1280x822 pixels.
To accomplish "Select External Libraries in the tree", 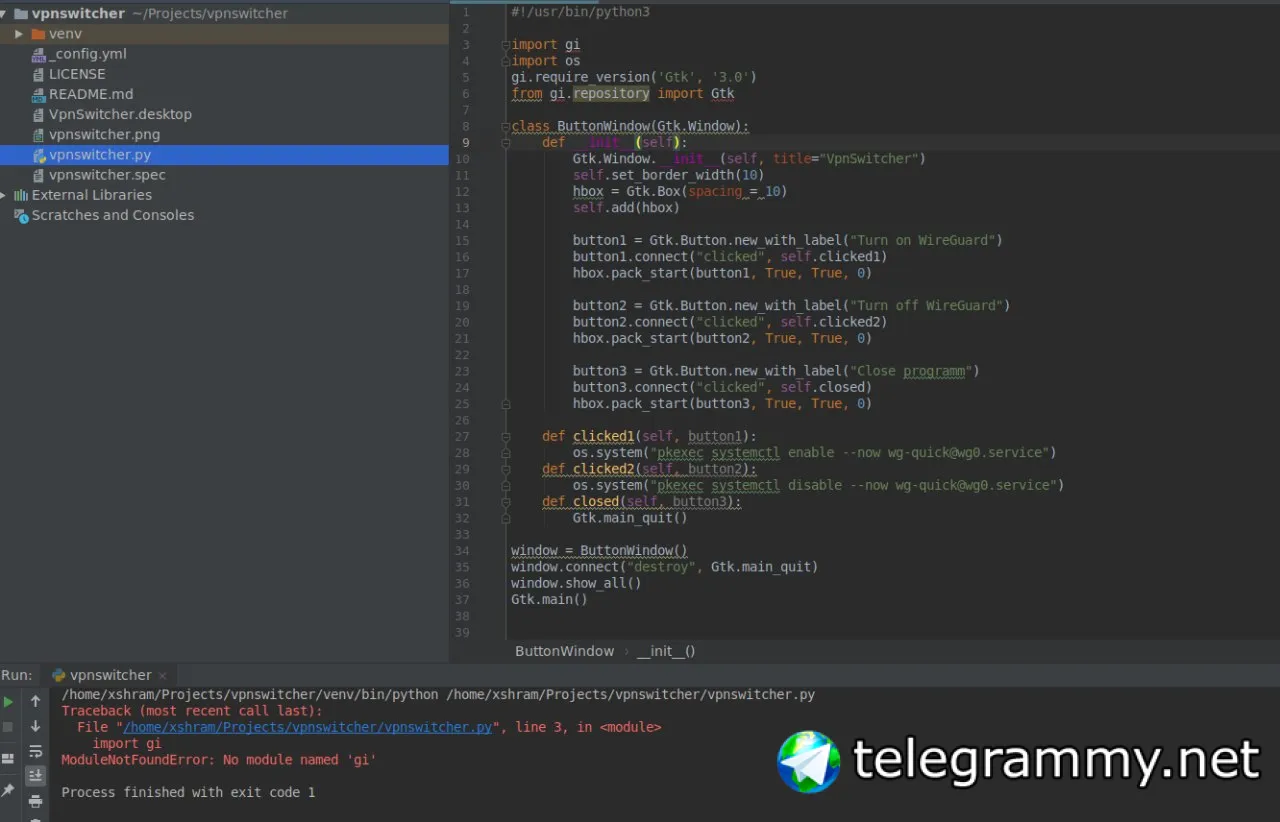I will (x=92, y=195).
